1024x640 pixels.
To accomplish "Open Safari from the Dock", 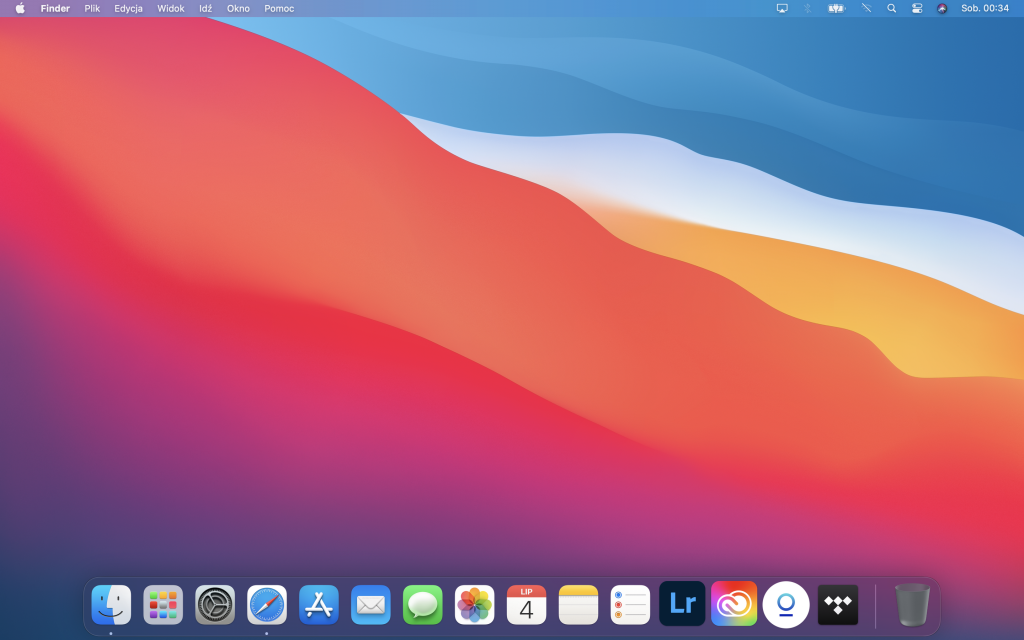I will point(266,605).
